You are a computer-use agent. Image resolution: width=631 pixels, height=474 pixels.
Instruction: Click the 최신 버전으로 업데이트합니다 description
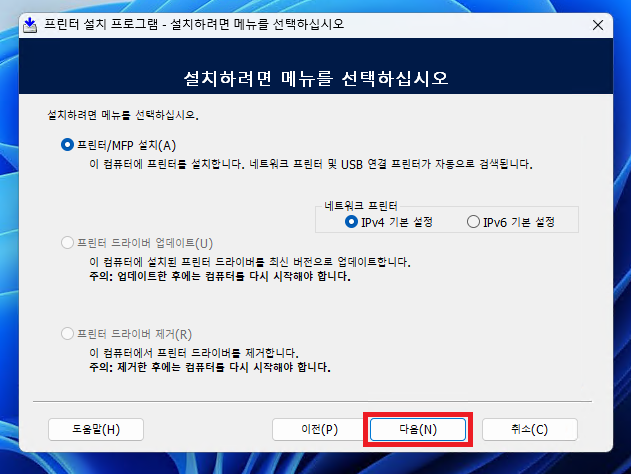click(243, 261)
